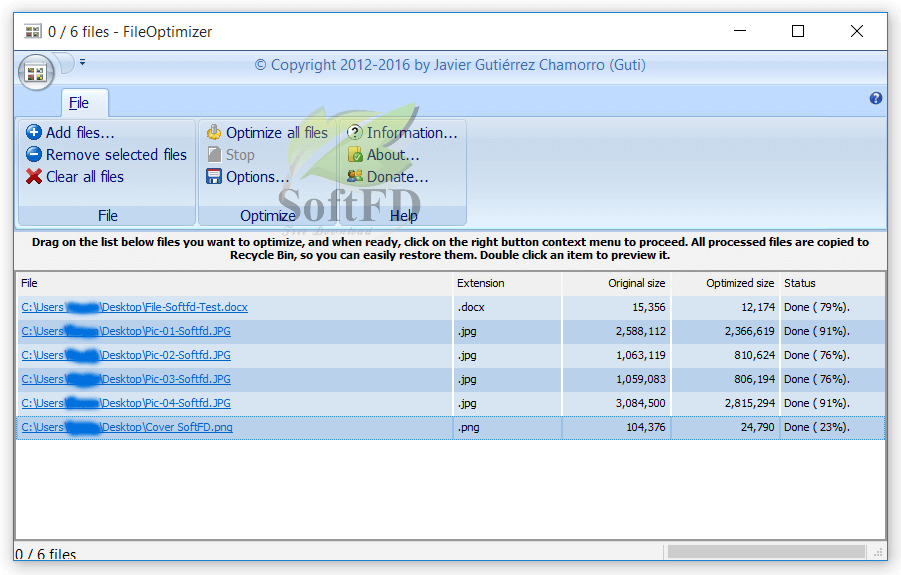Click the About... label
The image size is (901, 575).
tap(393, 155)
